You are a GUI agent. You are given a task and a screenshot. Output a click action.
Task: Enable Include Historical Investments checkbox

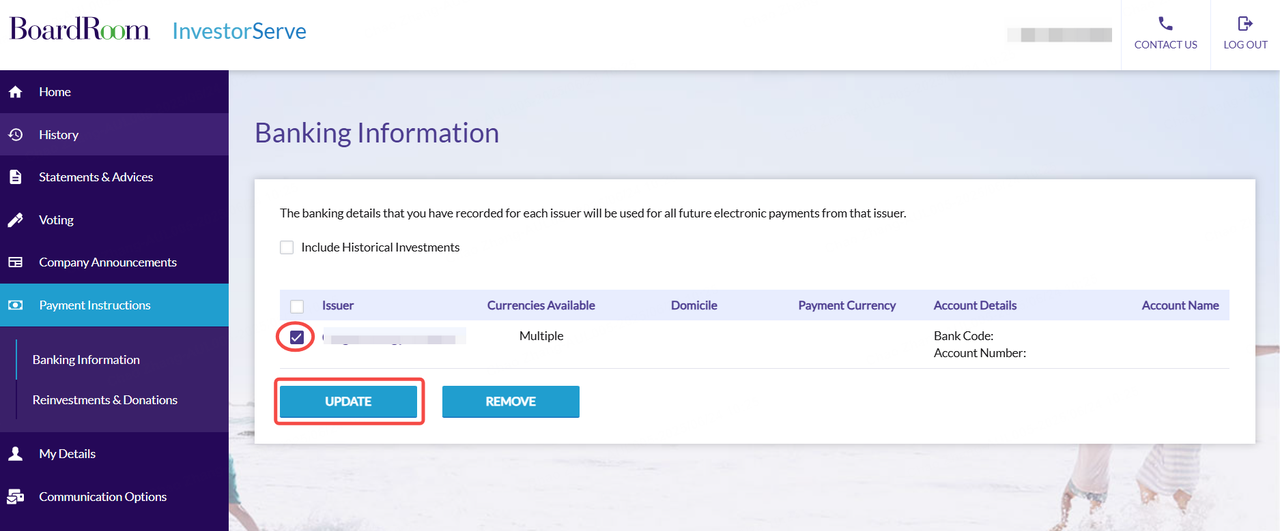click(287, 247)
